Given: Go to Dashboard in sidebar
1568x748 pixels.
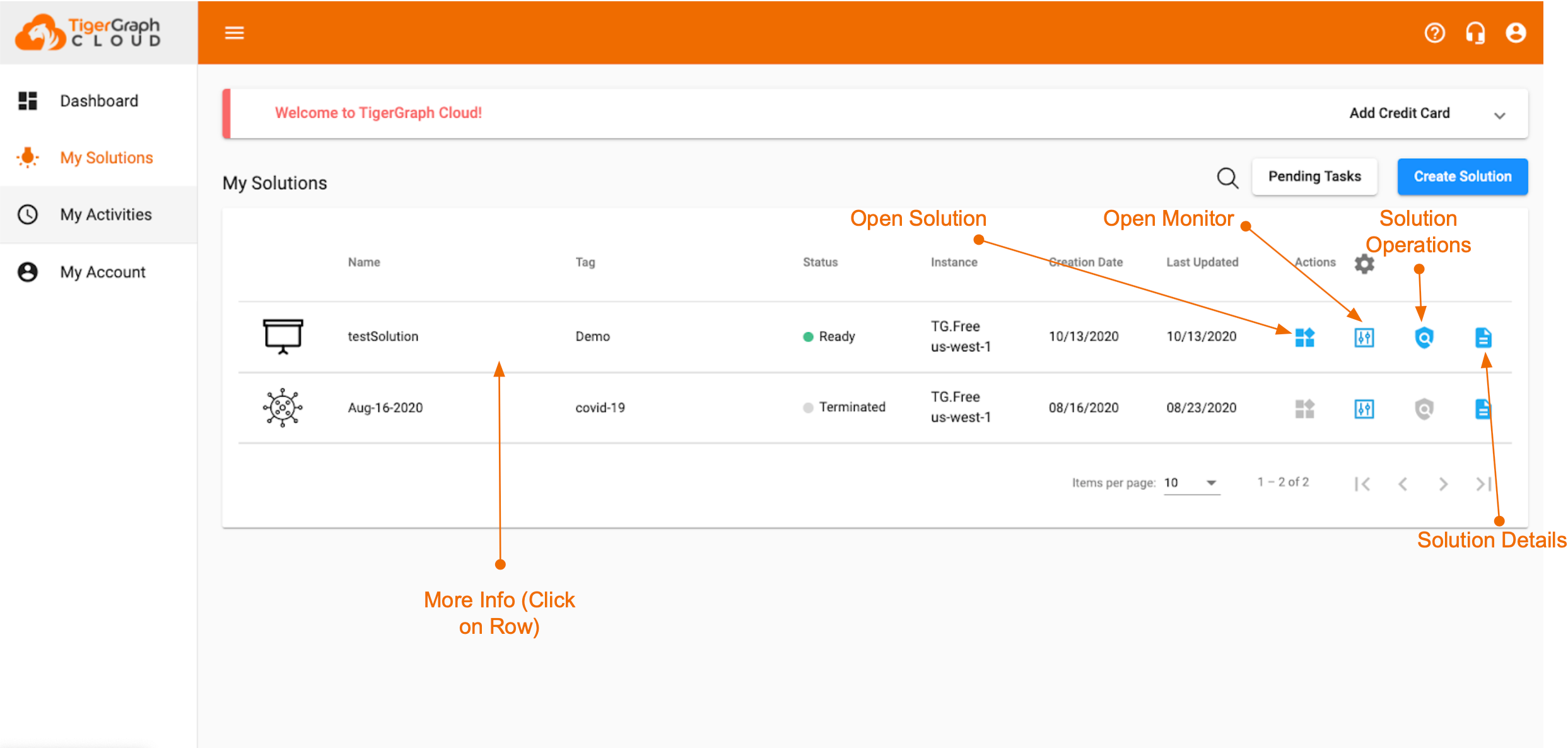Looking at the screenshot, I should pos(99,101).
